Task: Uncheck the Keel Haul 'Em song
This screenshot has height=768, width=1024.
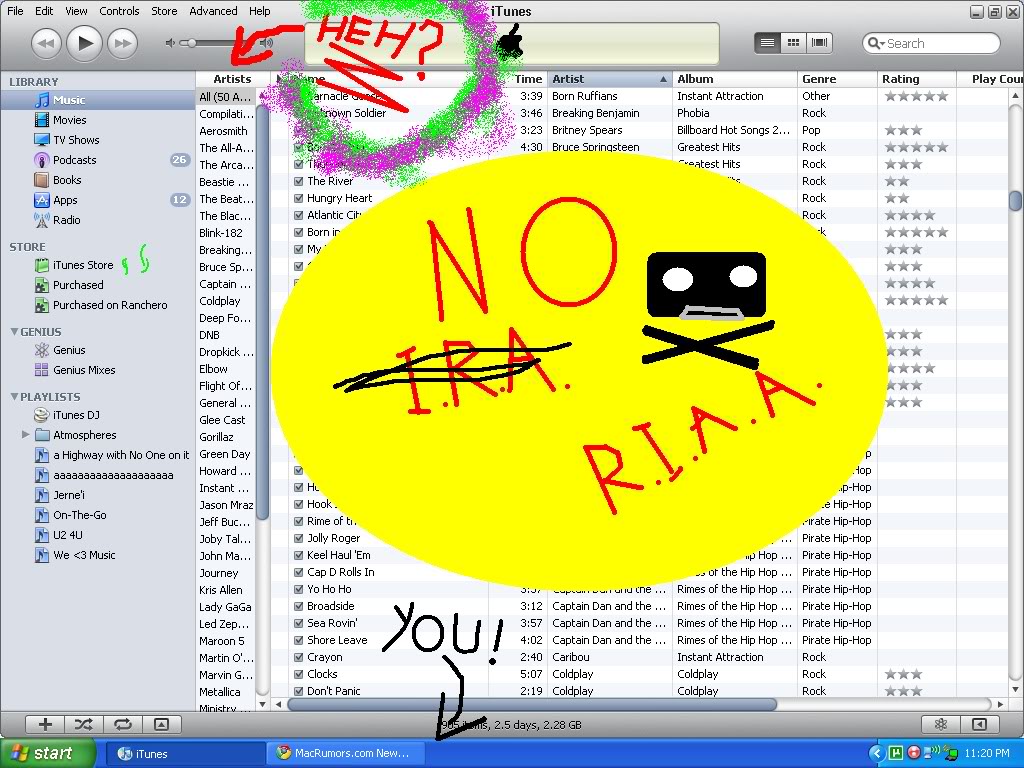Action: pos(298,555)
